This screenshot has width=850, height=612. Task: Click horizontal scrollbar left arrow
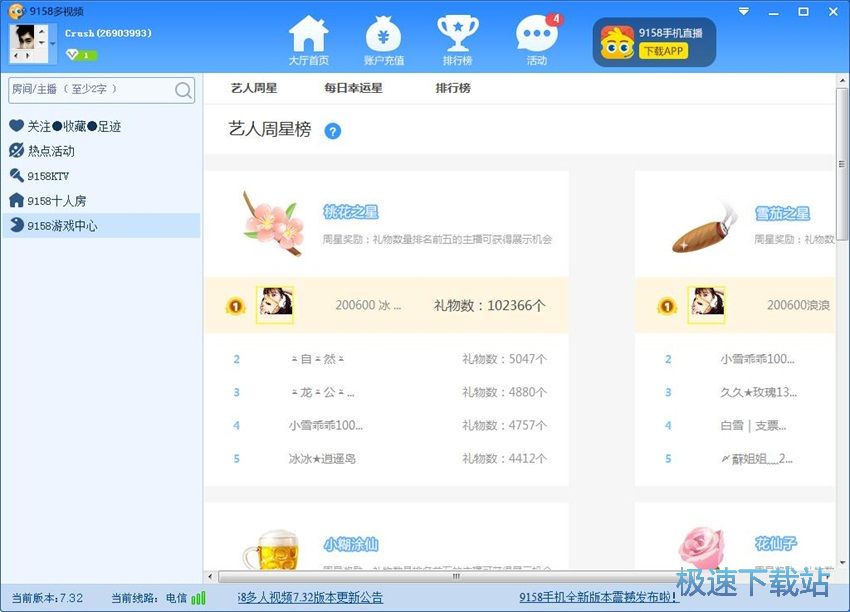point(210,576)
